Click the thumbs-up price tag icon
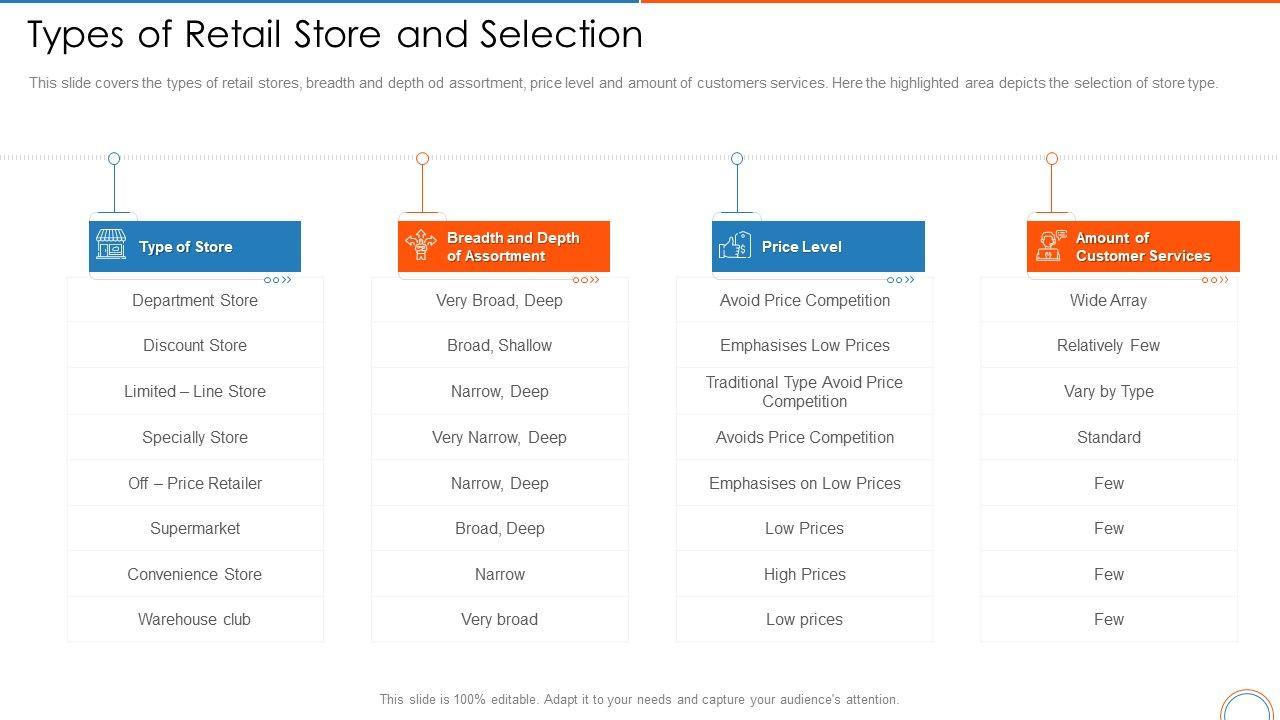This screenshot has width=1280, height=720. tap(735, 245)
